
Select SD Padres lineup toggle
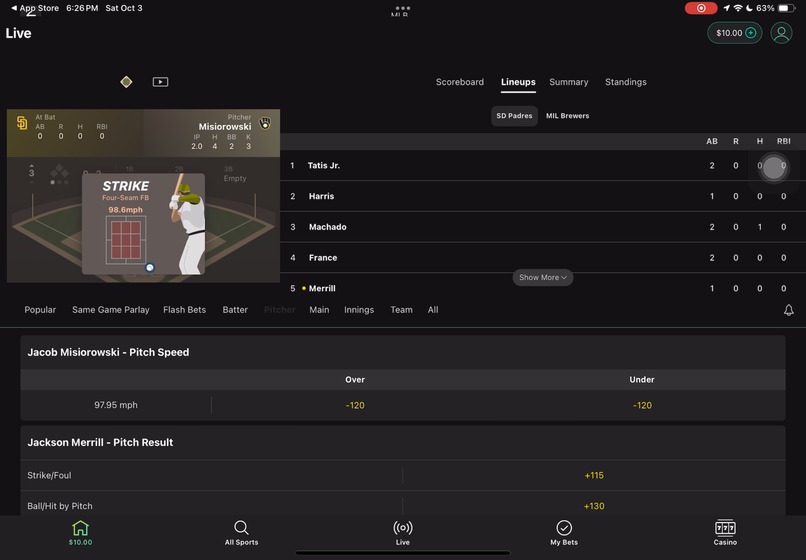coord(514,116)
